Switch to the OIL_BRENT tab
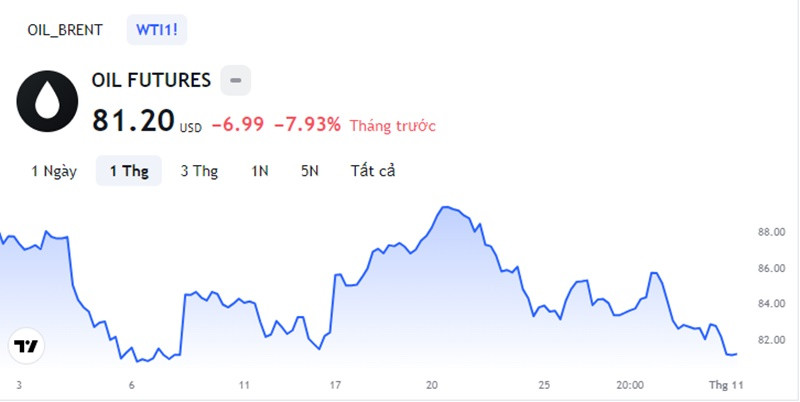The width and height of the screenshot is (800, 402). (x=65, y=30)
